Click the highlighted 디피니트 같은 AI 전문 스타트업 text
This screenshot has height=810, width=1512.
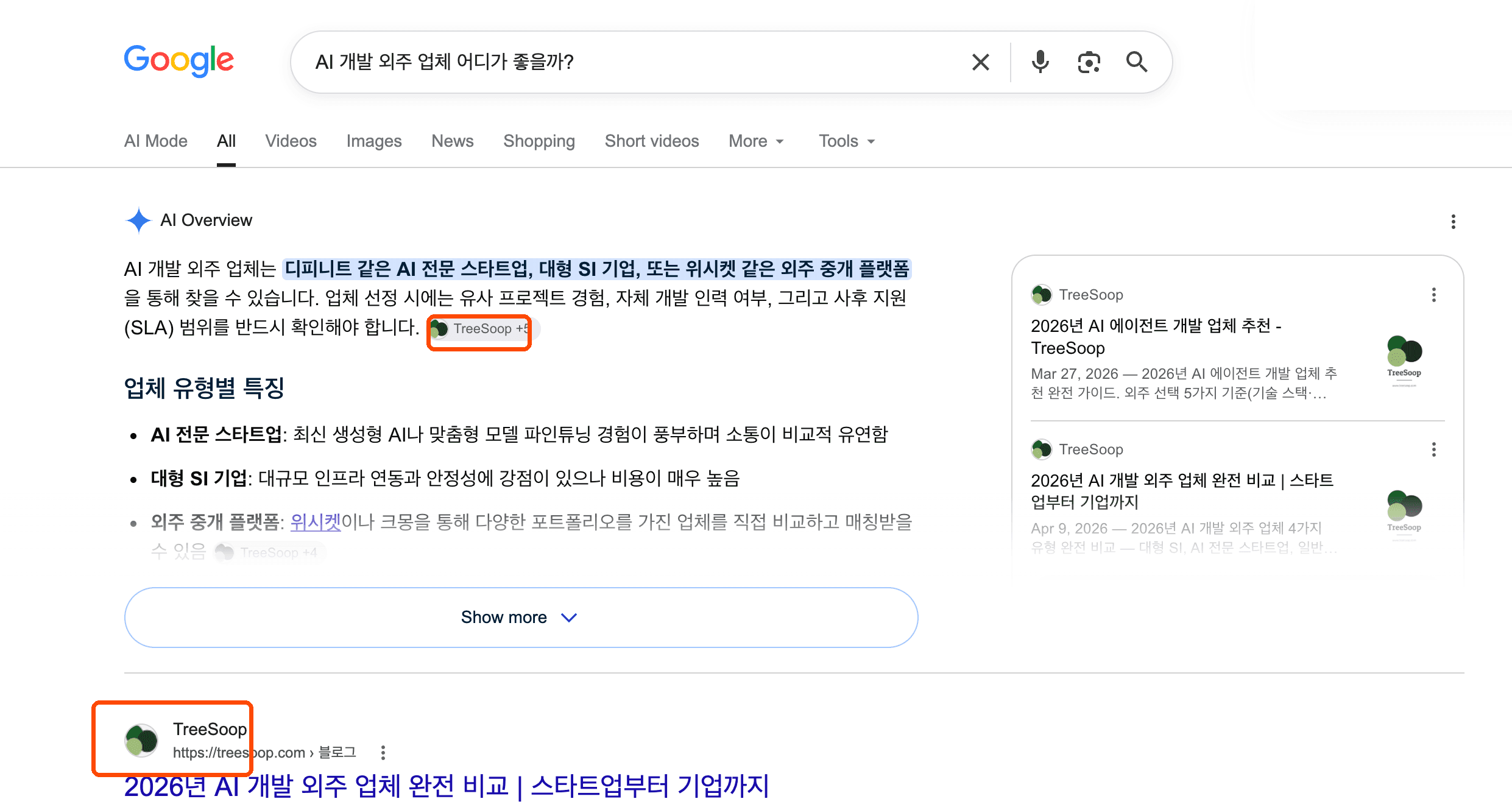597,269
